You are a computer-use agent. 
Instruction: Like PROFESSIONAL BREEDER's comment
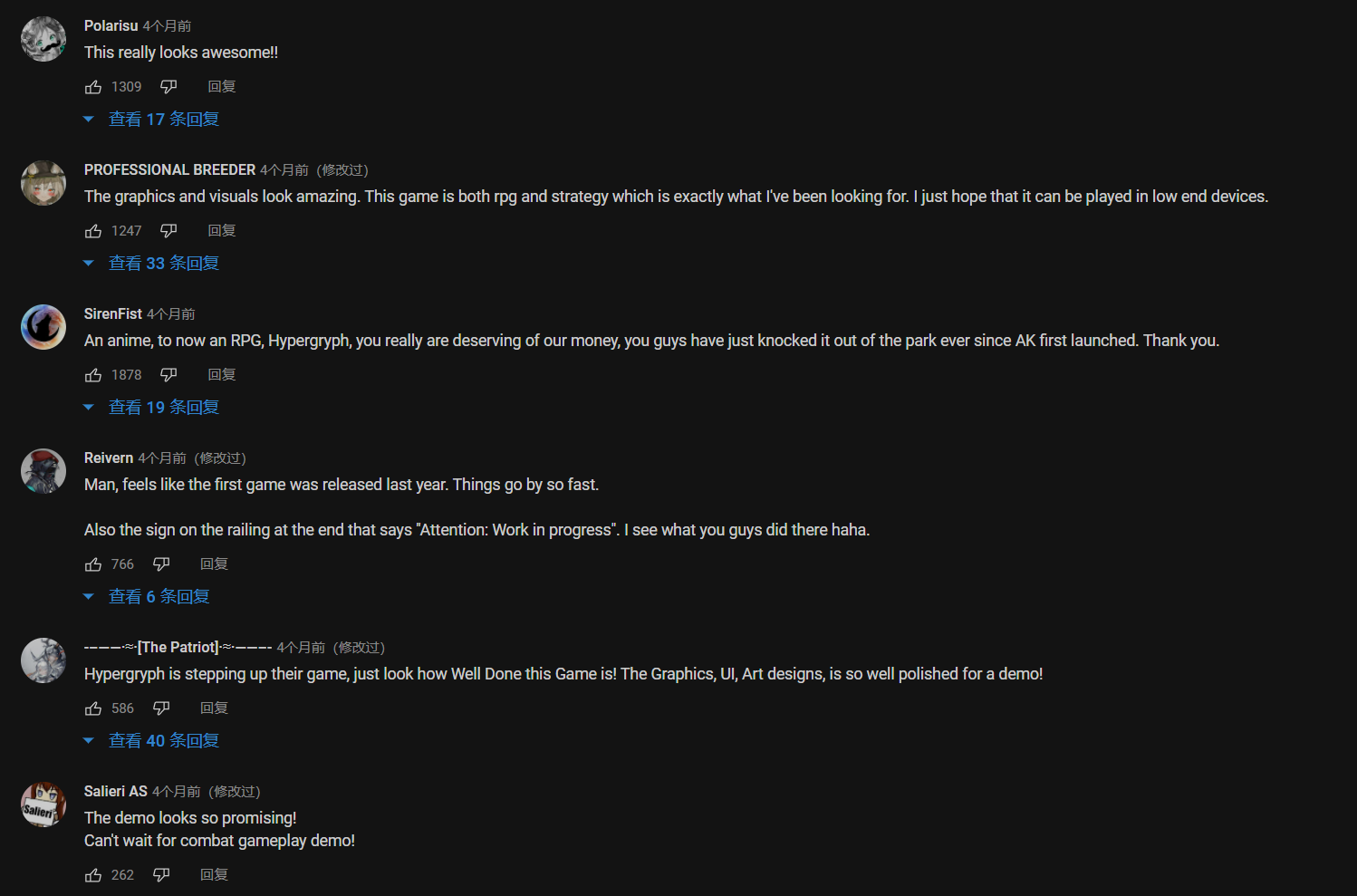pos(93,231)
